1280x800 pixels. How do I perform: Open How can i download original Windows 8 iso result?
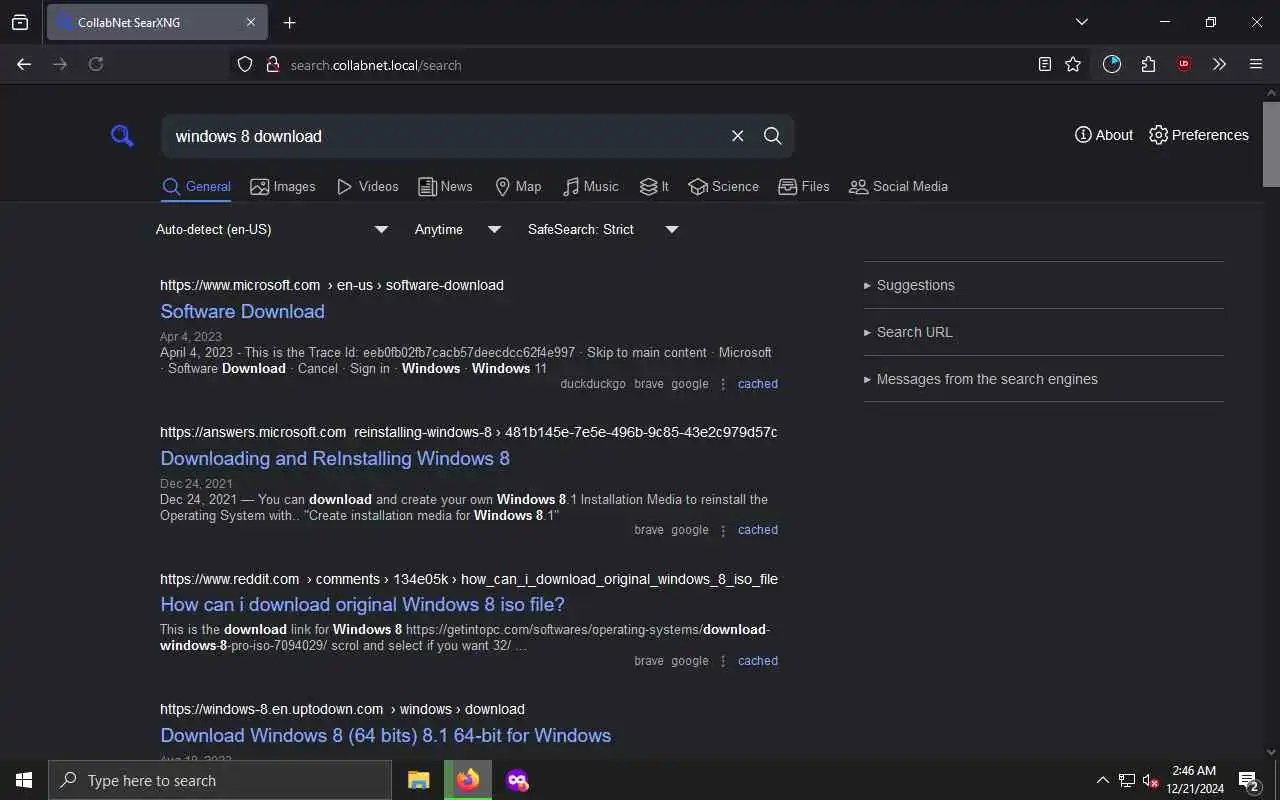tap(362, 604)
